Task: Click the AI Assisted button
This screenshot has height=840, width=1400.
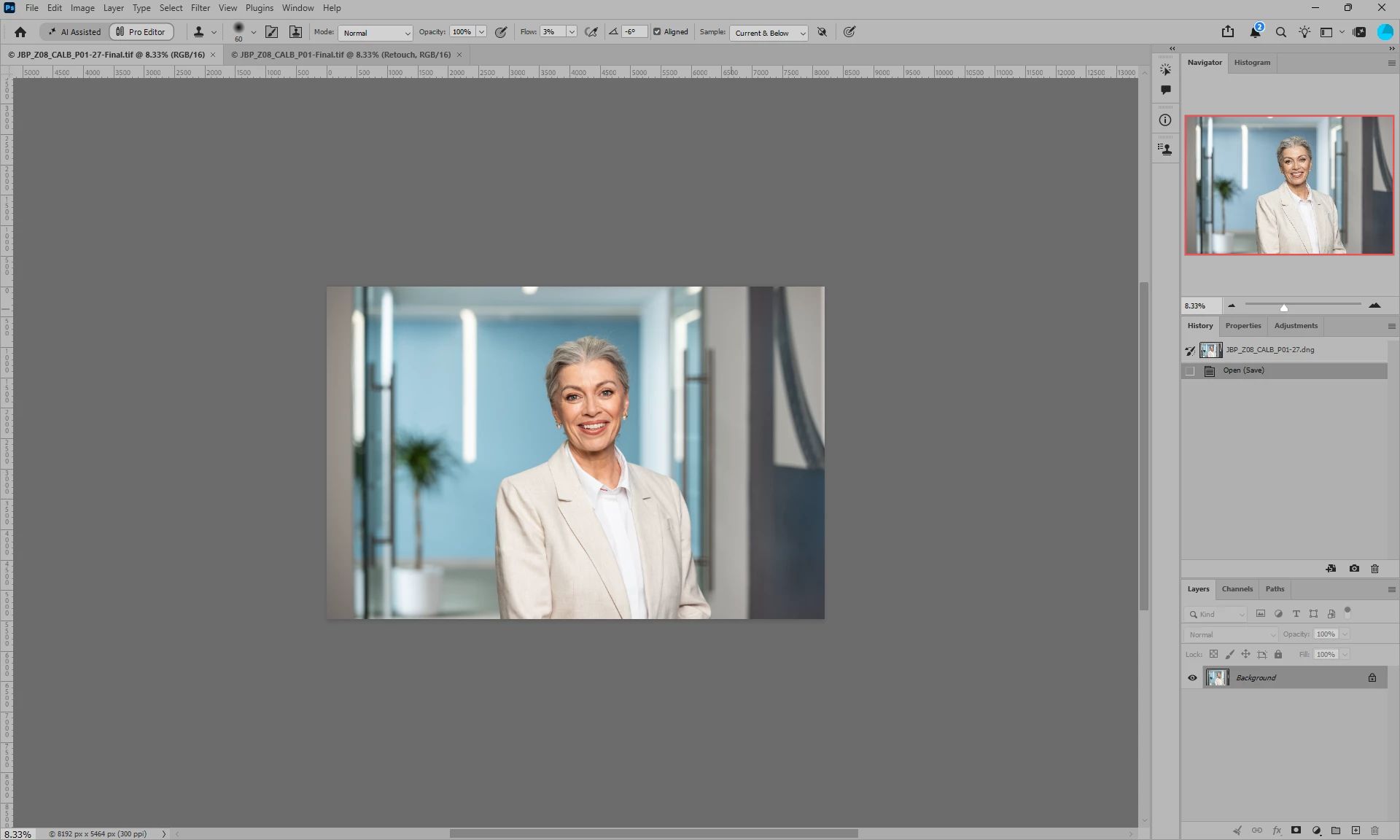Action: [x=74, y=32]
